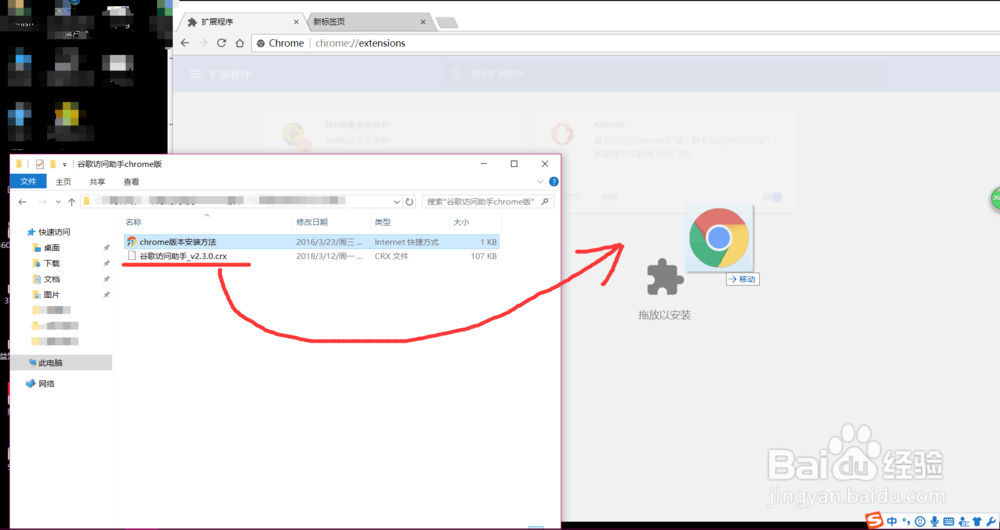Go back in File Explorer

pyautogui.click(x=22, y=202)
